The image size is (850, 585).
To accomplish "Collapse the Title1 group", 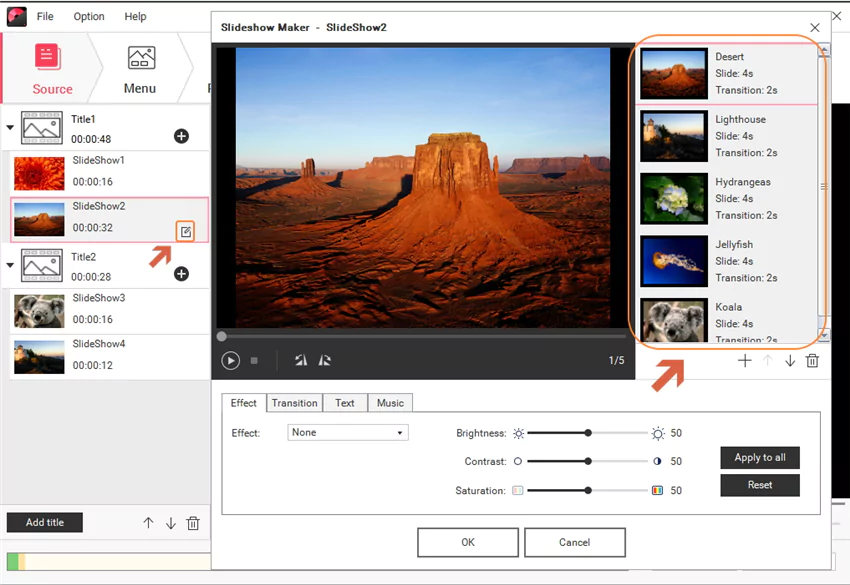I will tap(12, 128).
